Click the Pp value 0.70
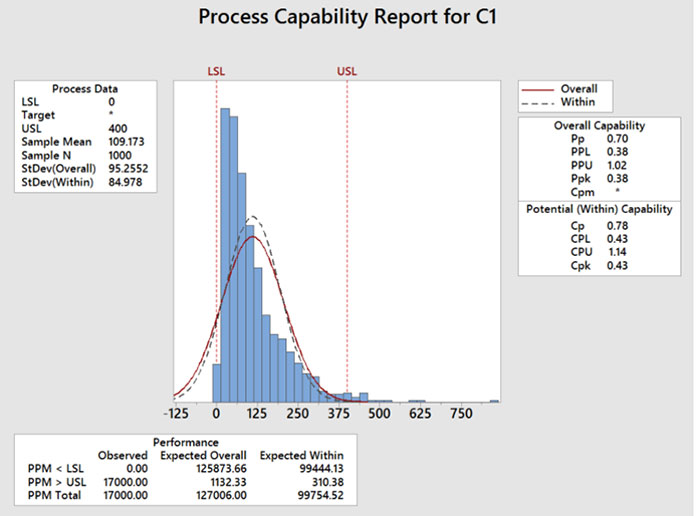 [x=617, y=139]
